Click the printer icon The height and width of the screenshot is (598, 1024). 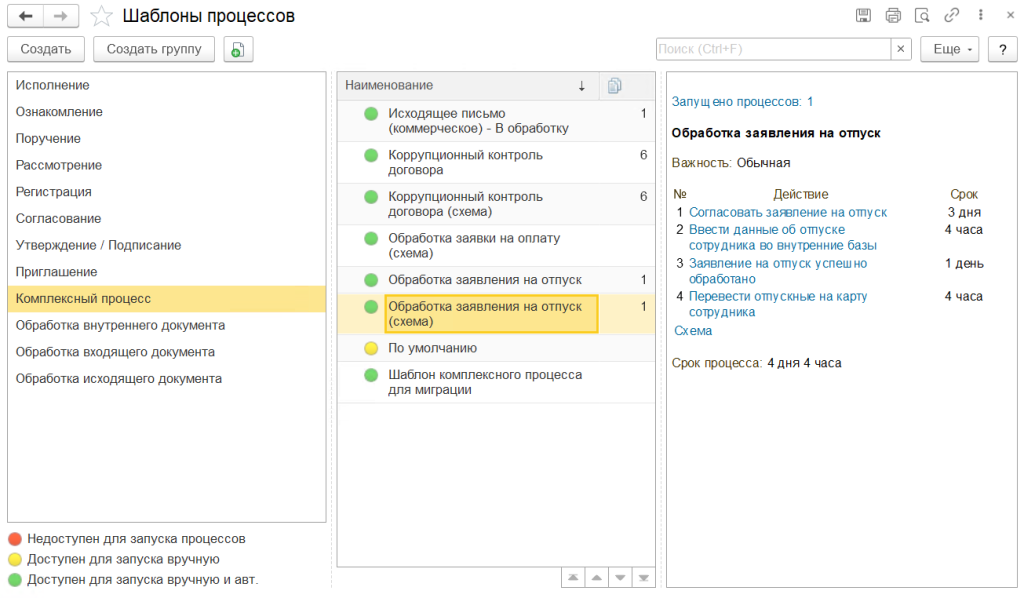[x=893, y=16]
